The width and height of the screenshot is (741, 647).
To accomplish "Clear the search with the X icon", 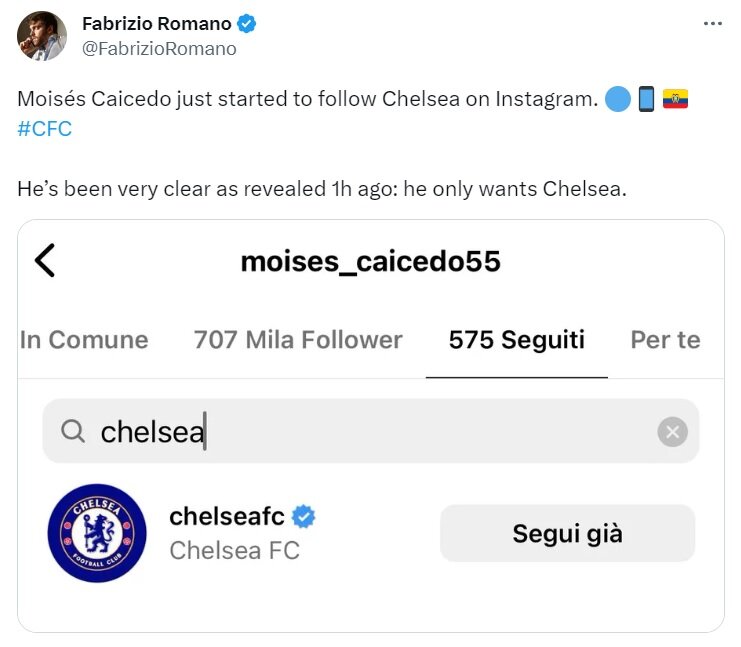I will click(672, 432).
